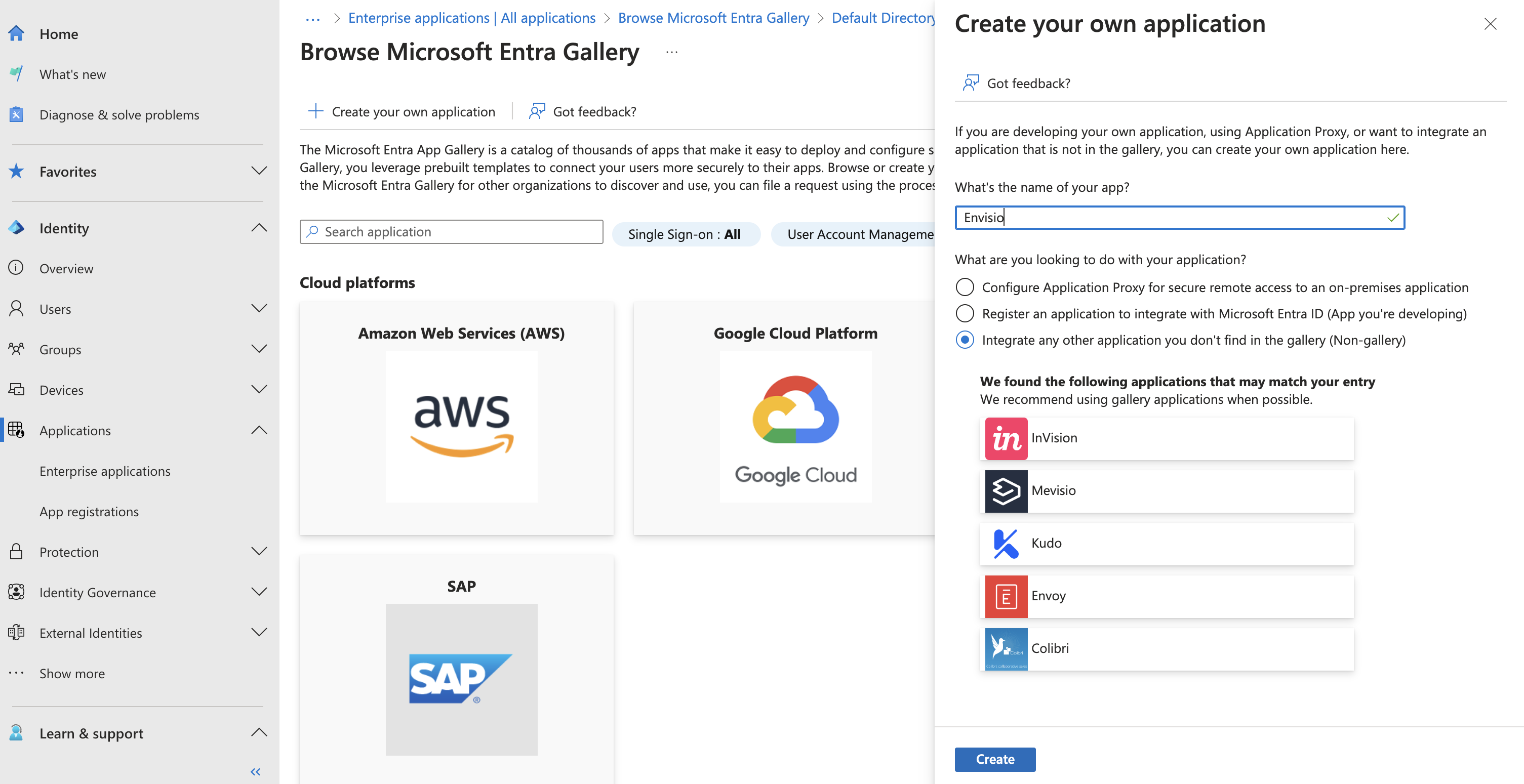Click Show more in sidebar
This screenshot has height=784, width=1524.
(71, 674)
